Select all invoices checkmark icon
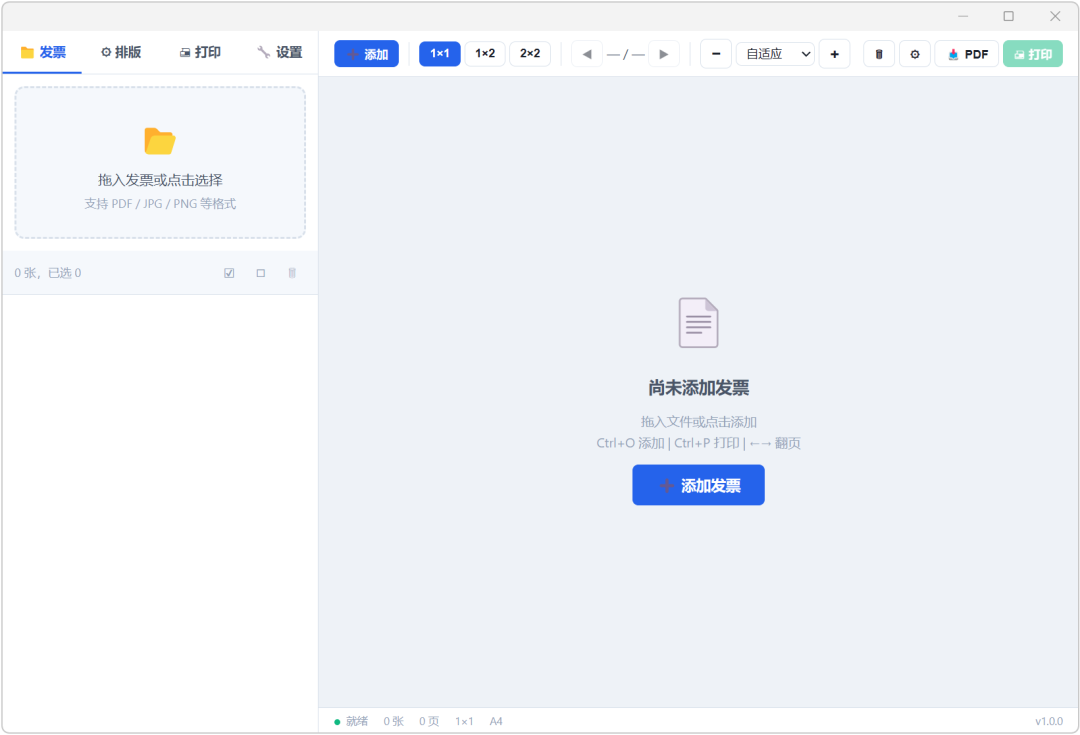The height and width of the screenshot is (735, 1080). pos(229,273)
